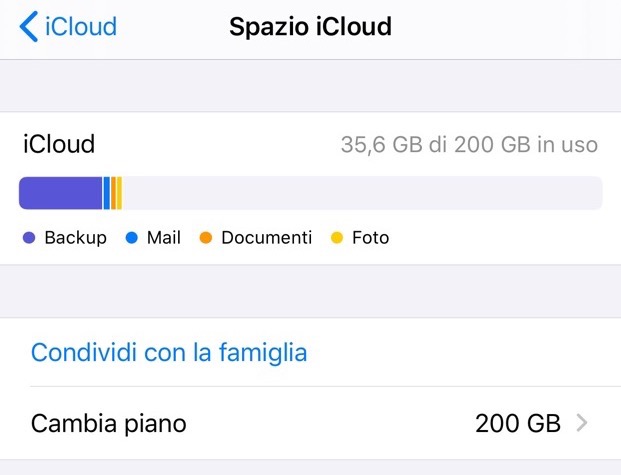Screen dimensions: 621x475
Task: Click the blue Mail legend dot
Action: point(131,238)
